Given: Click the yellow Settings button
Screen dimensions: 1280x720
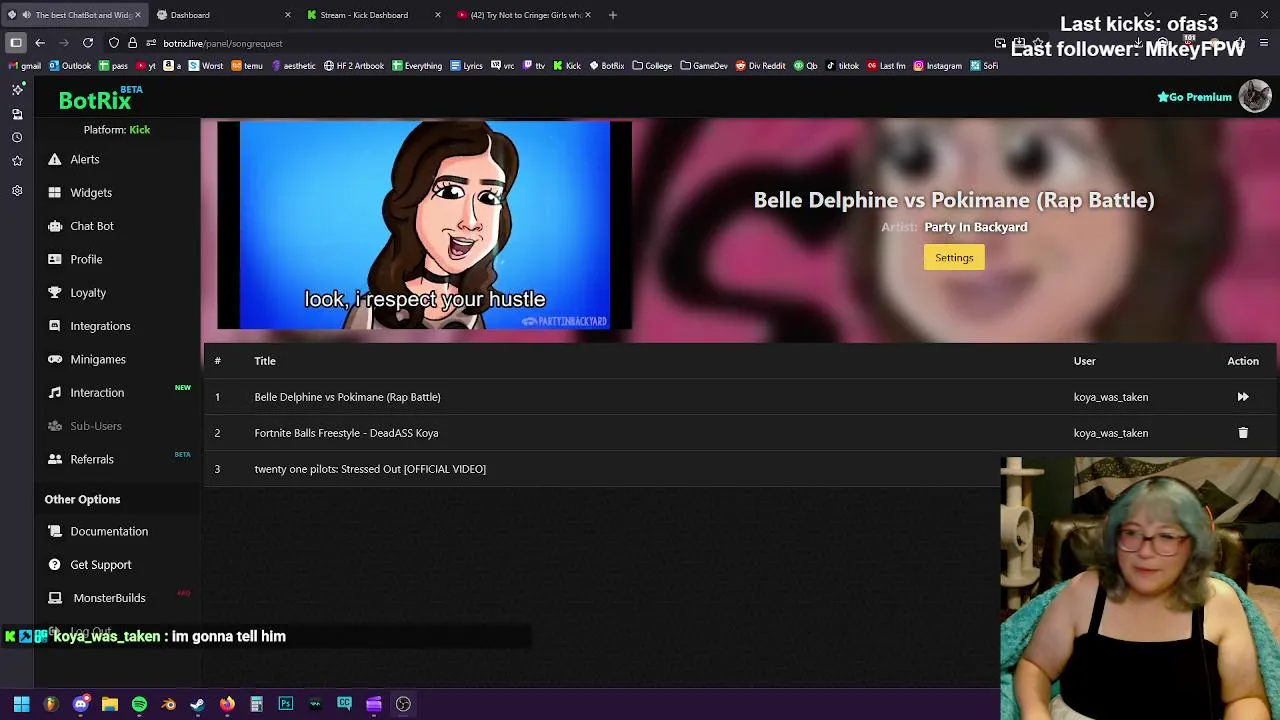Looking at the screenshot, I should click(x=954, y=258).
